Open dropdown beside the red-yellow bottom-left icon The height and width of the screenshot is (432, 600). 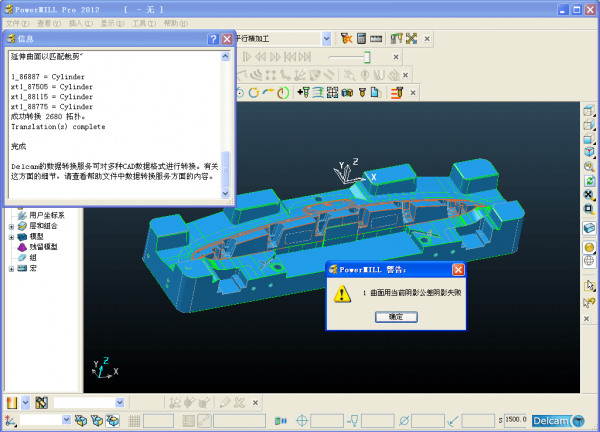[25, 403]
